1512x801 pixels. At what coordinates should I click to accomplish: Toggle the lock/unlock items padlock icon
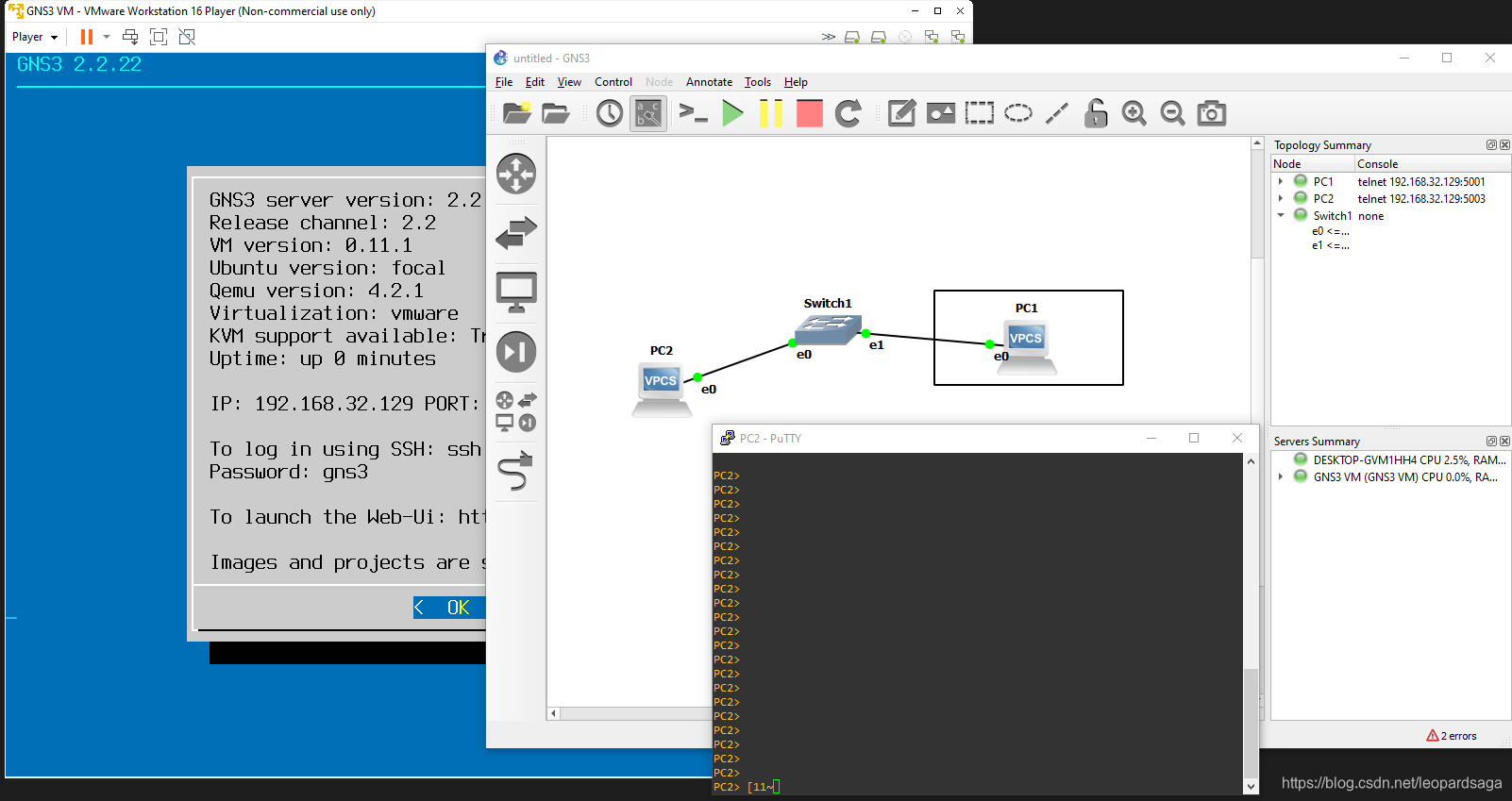(x=1096, y=113)
